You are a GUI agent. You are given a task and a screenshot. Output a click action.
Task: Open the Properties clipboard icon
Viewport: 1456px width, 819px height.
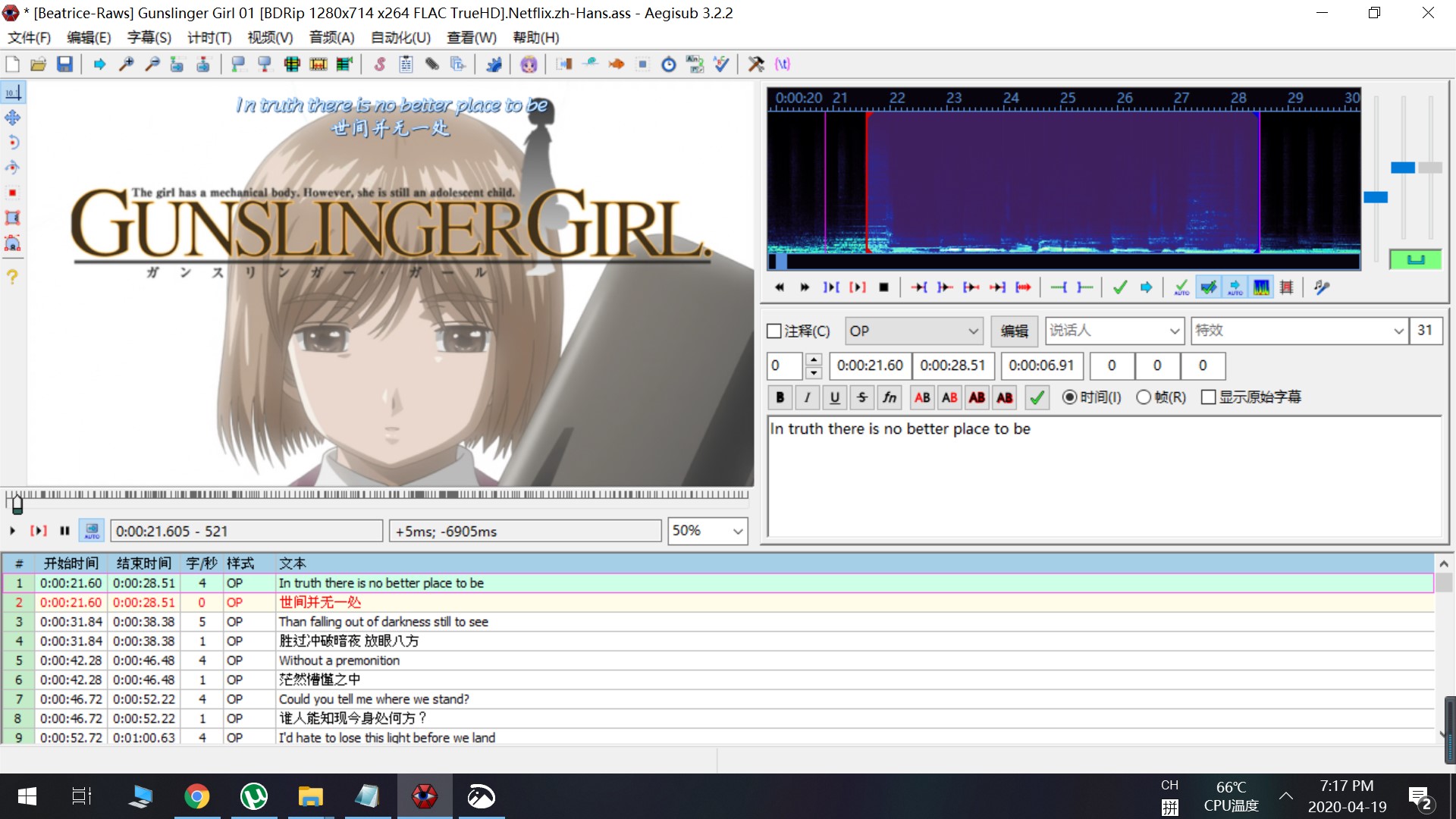click(406, 64)
